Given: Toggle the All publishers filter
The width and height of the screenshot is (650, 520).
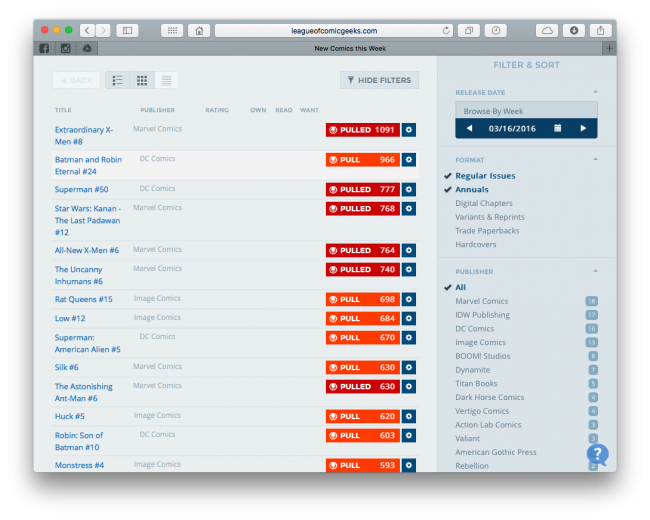Looking at the screenshot, I should click(x=460, y=287).
